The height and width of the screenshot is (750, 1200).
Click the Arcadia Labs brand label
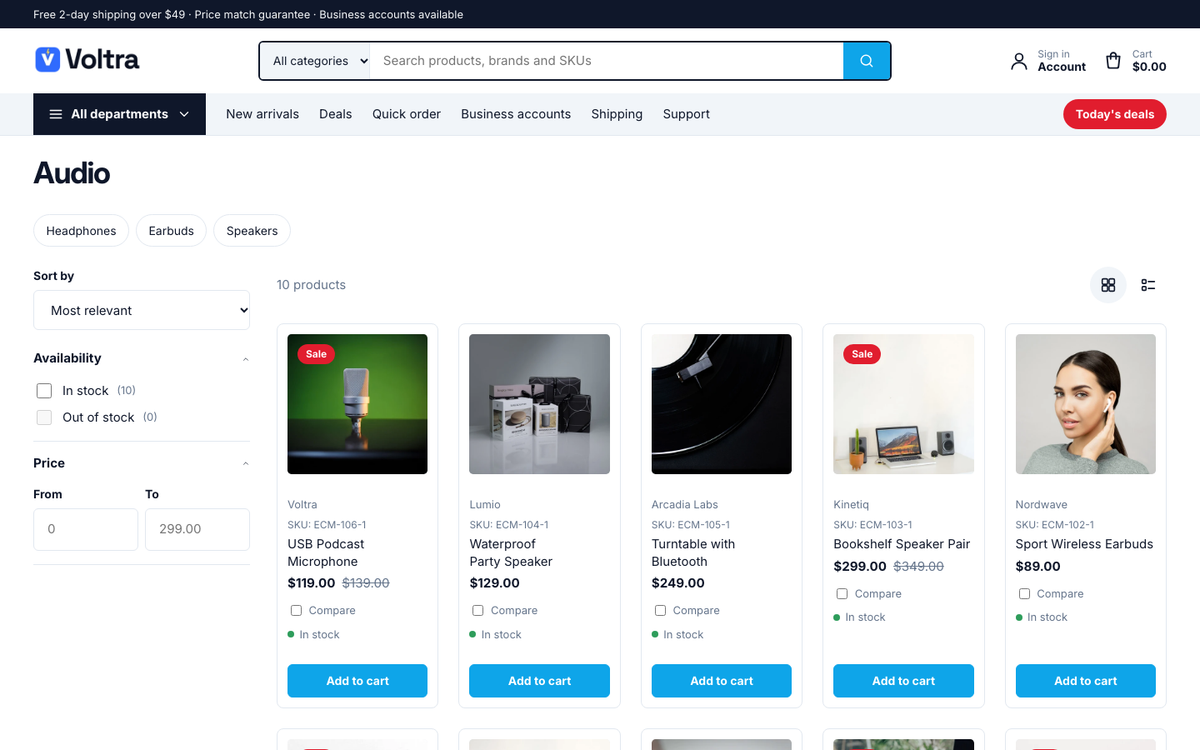coord(685,505)
